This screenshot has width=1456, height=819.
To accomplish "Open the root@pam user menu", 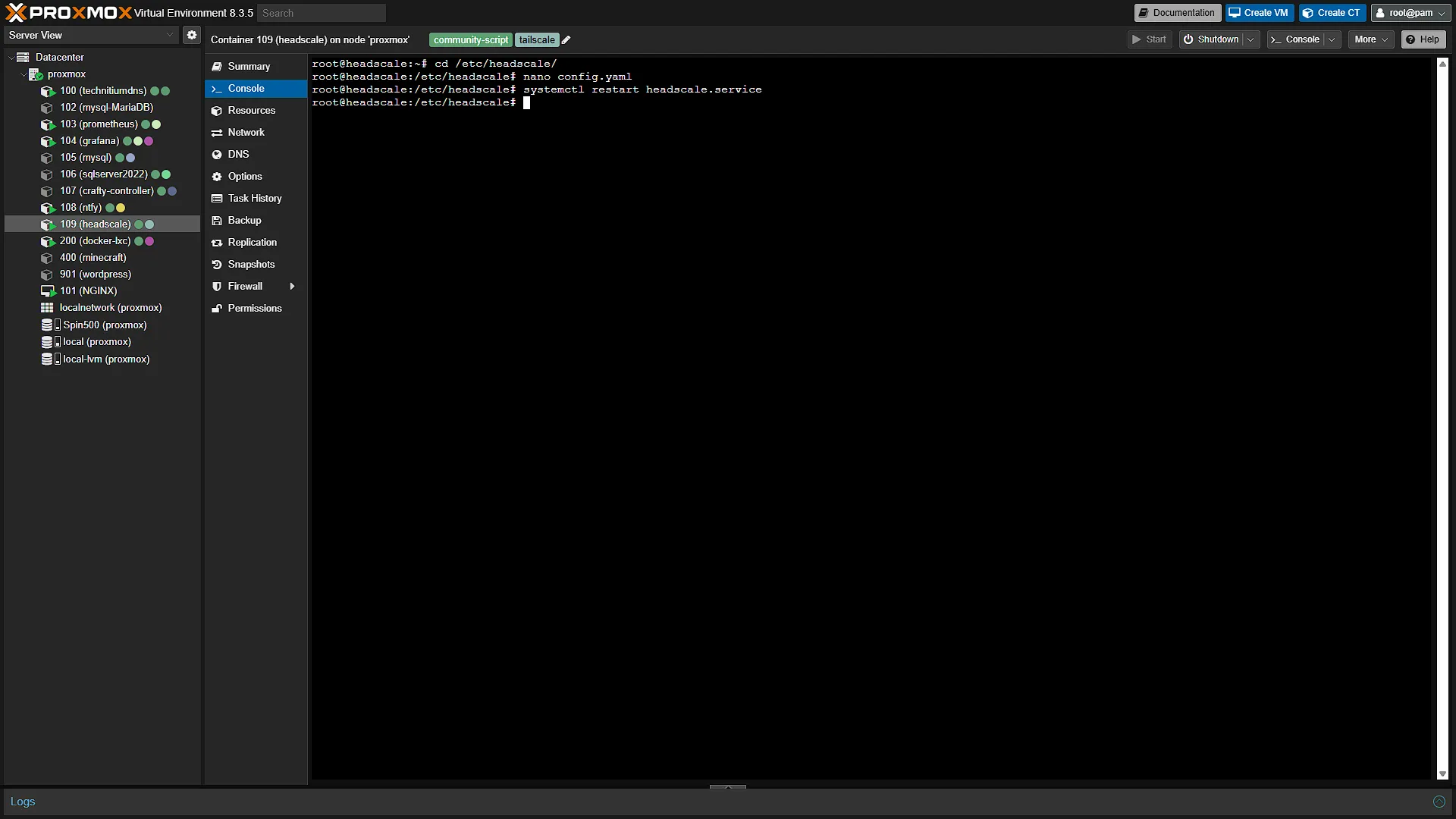I will (x=1410, y=13).
